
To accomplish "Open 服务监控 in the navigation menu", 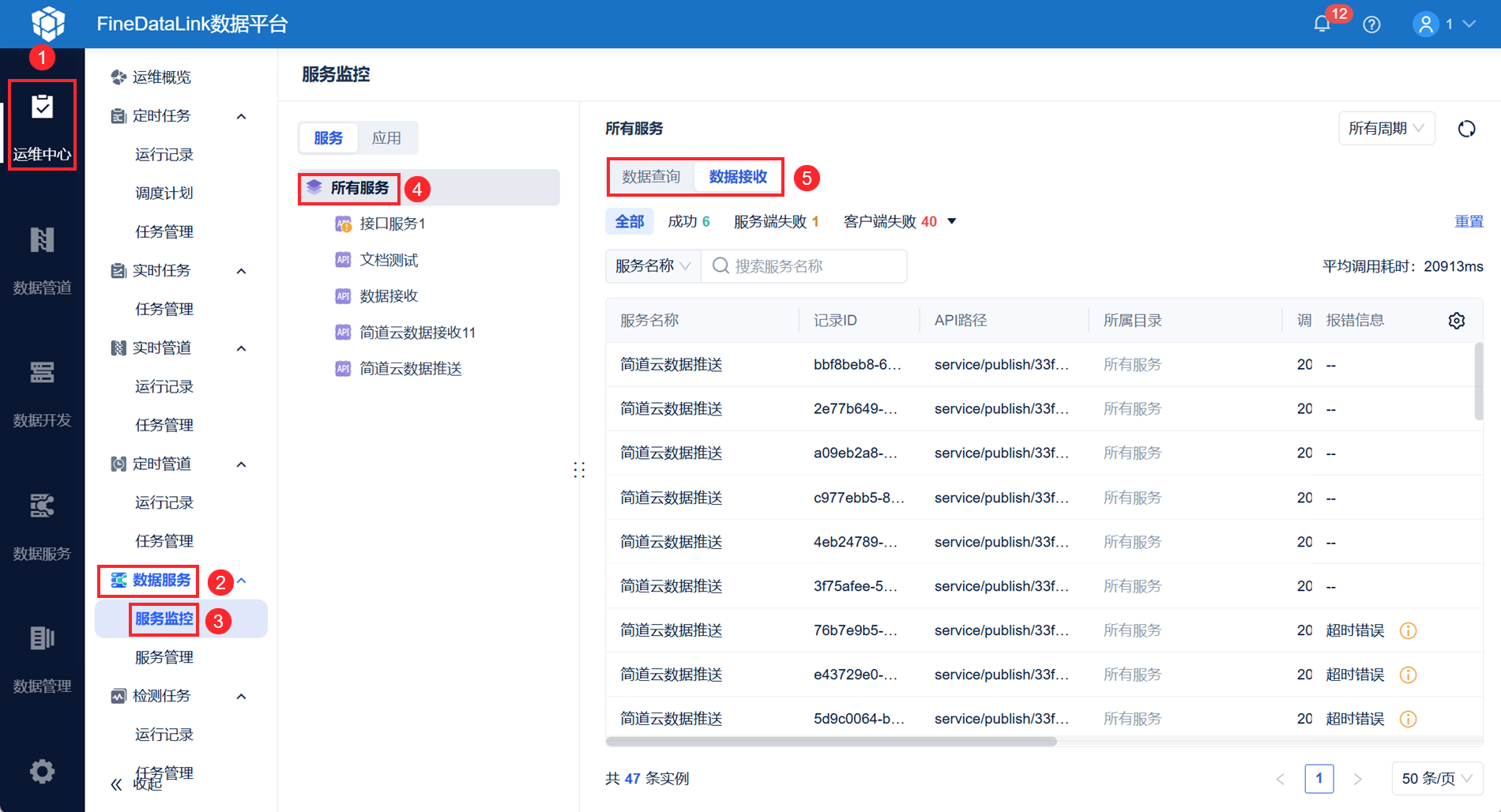I will 164,618.
